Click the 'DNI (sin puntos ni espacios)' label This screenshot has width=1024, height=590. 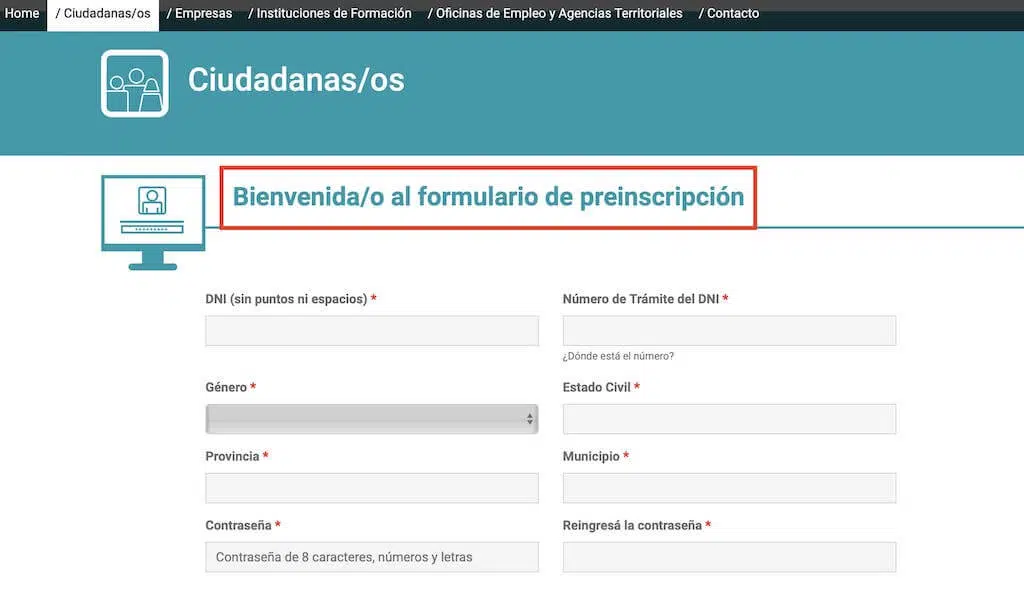[287, 299]
